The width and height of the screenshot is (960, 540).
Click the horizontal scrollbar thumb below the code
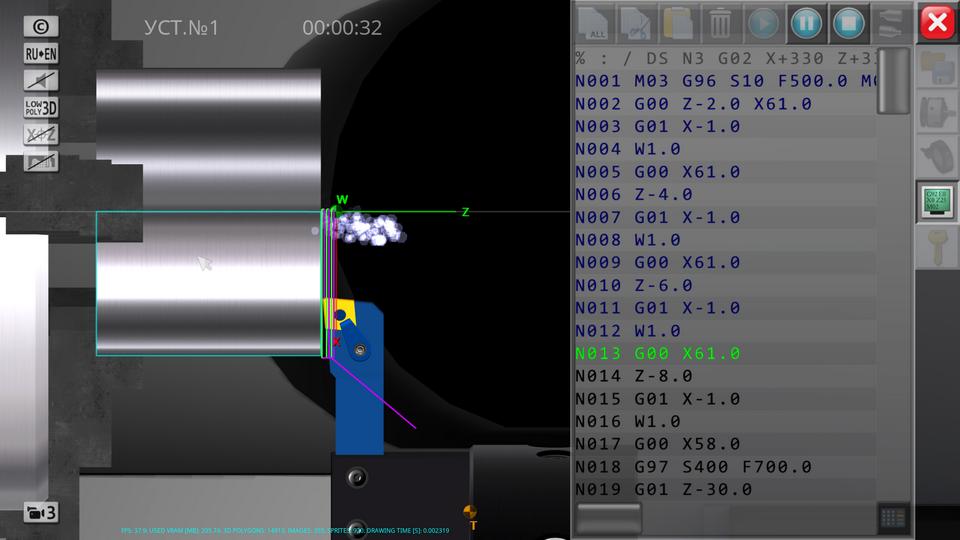coord(609,517)
